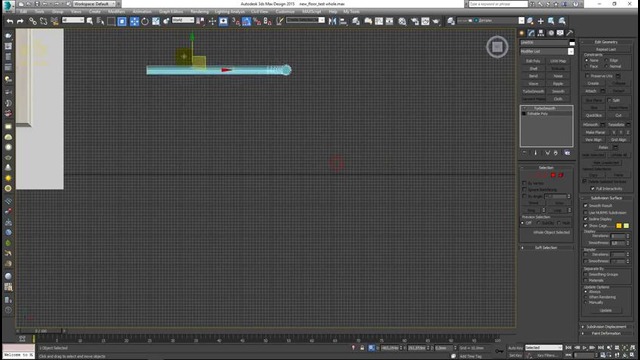
Task: Expand the Subdivision Displacement rollout
Action: click(x=606, y=327)
